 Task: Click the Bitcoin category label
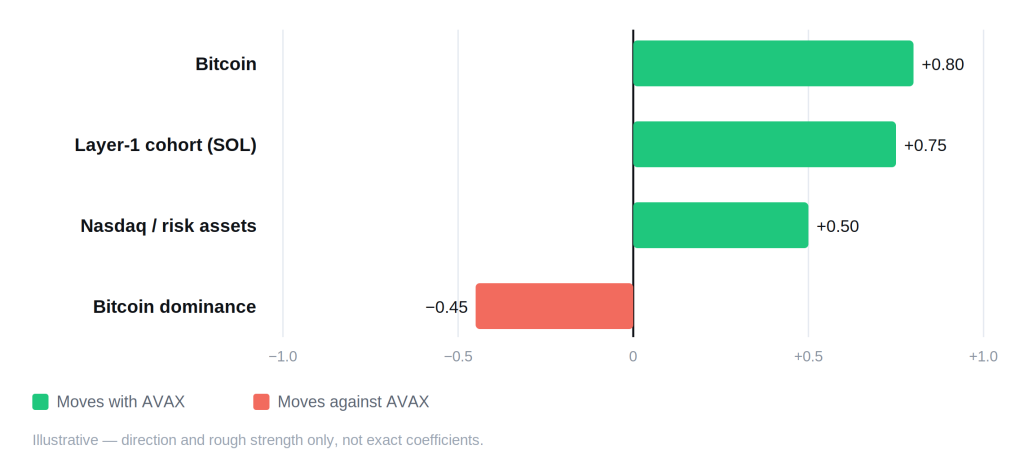[x=226, y=64]
